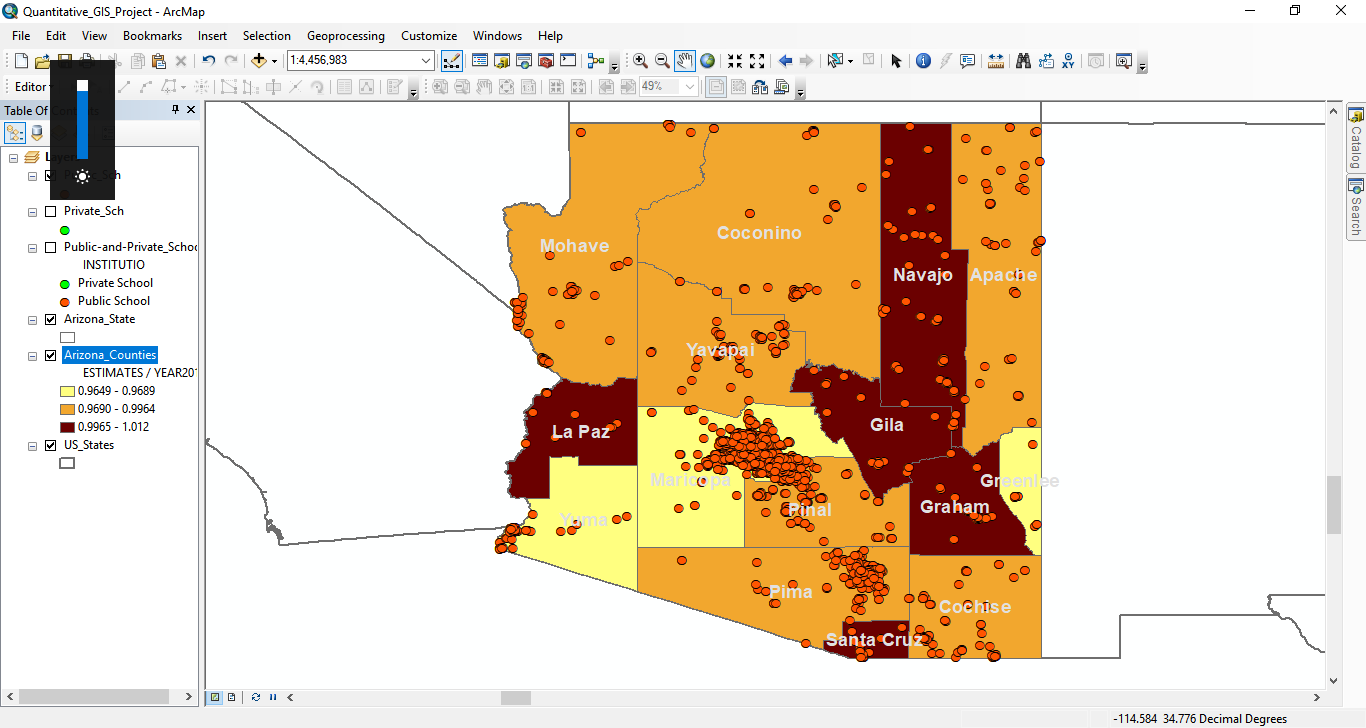The width and height of the screenshot is (1366, 728).
Task: Open the 49% zoom percentage dropdown
Action: 690,86
